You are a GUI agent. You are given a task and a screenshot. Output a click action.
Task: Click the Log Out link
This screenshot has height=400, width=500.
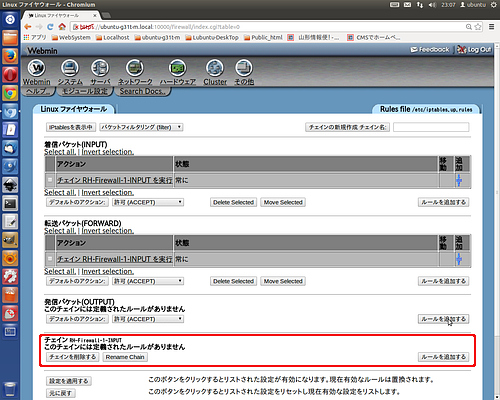pyautogui.click(x=474, y=50)
